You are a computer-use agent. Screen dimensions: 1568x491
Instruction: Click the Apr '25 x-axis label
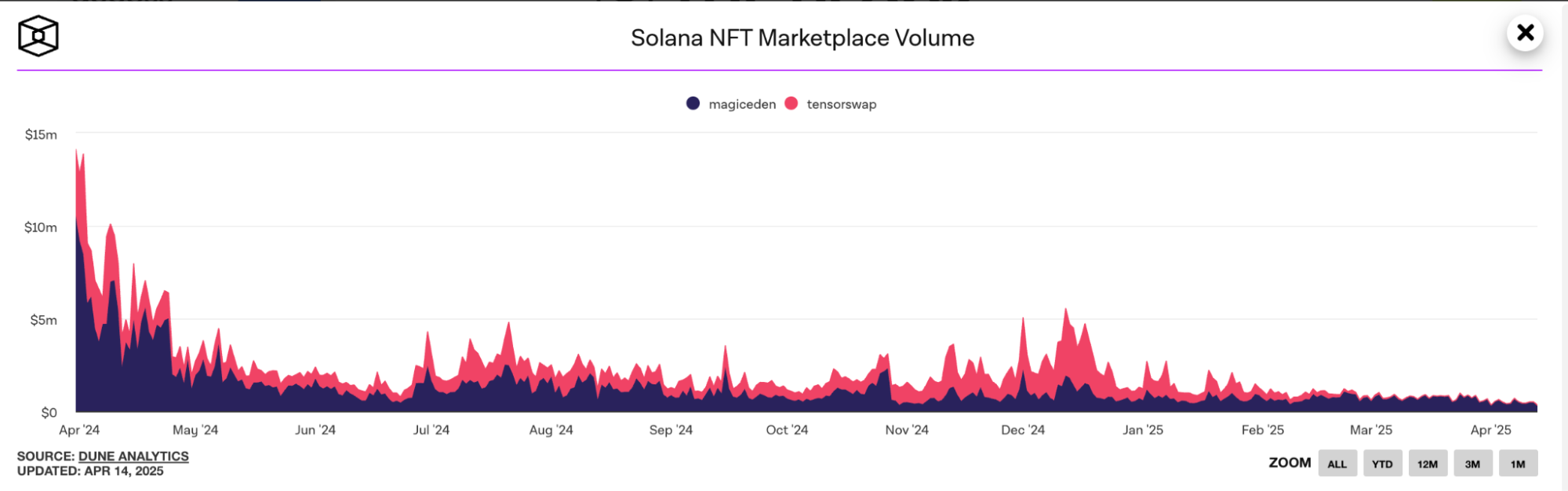click(1491, 430)
